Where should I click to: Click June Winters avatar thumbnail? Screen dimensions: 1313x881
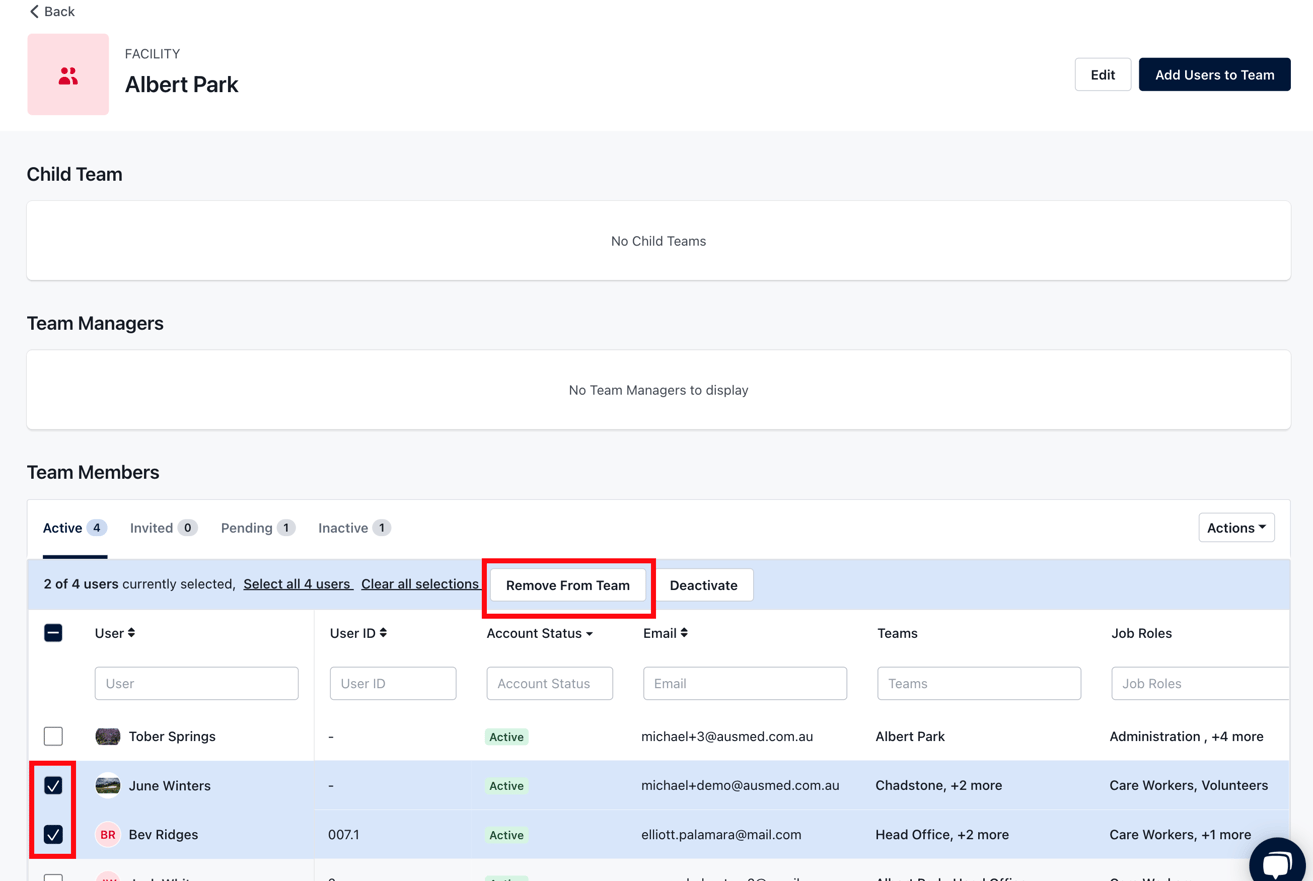[108, 786]
